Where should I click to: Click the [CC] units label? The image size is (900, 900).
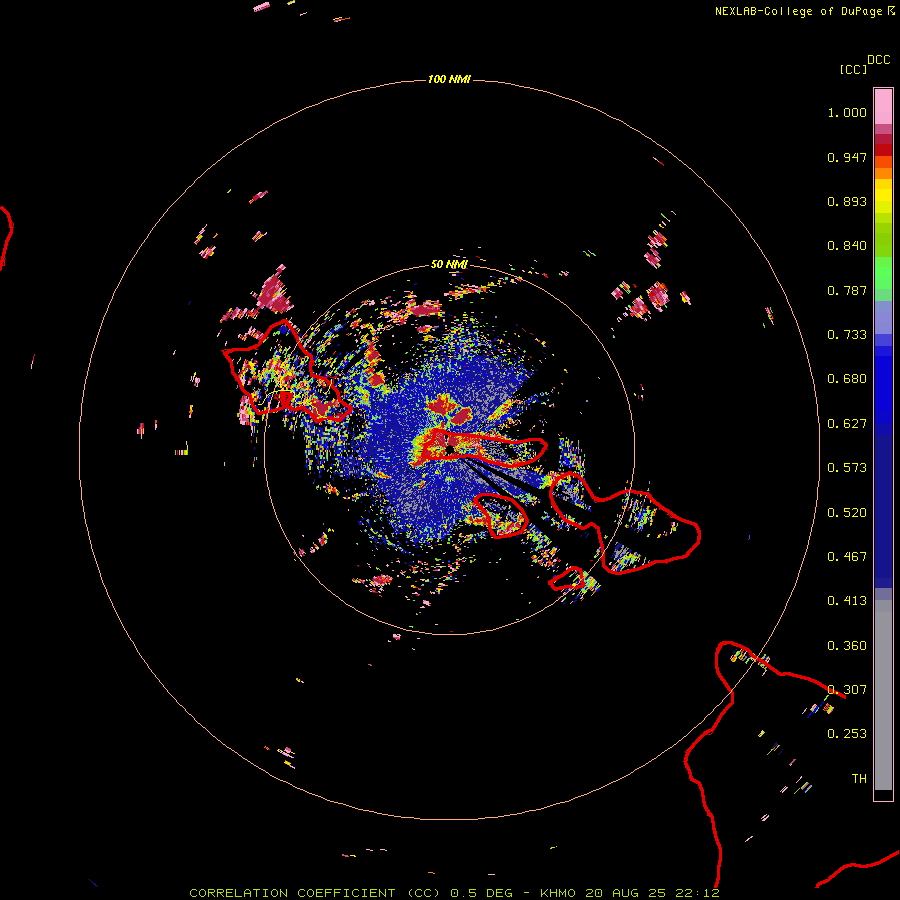click(x=853, y=69)
